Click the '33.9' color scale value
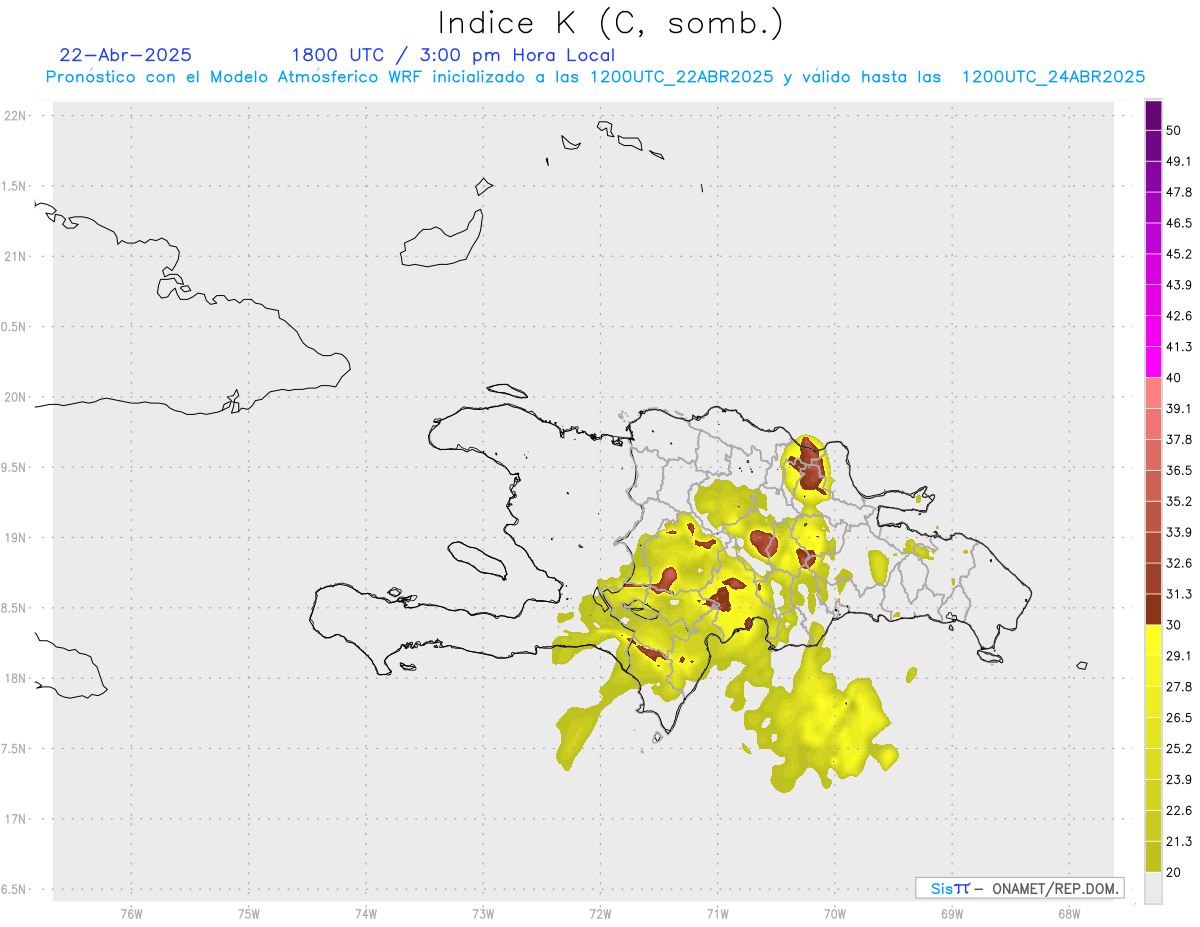This screenshot has width=1200, height=927. click(1179, 532)
